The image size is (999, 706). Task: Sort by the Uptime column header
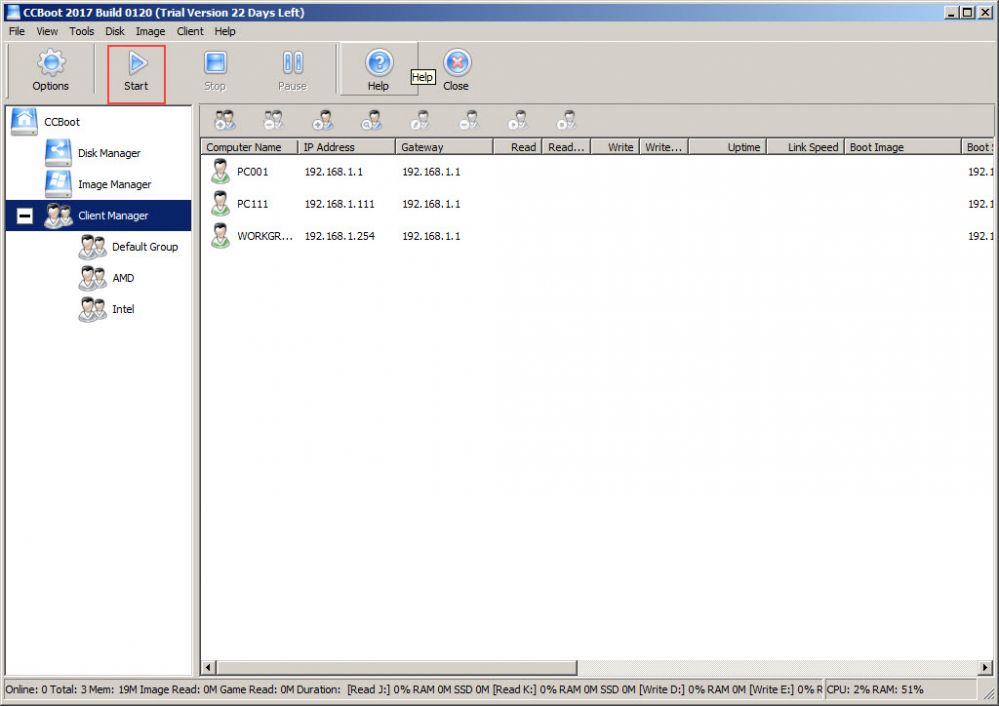pos(728,147)
